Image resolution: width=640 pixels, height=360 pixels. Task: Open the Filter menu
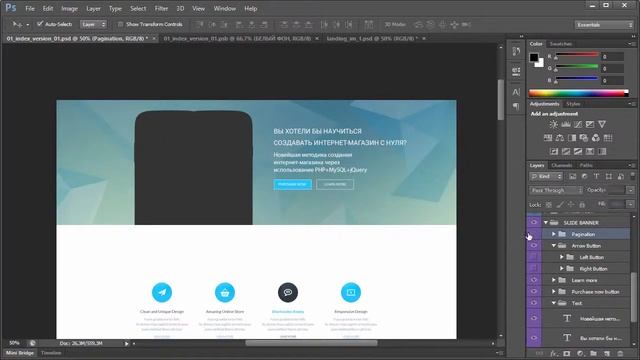(161, 8)
